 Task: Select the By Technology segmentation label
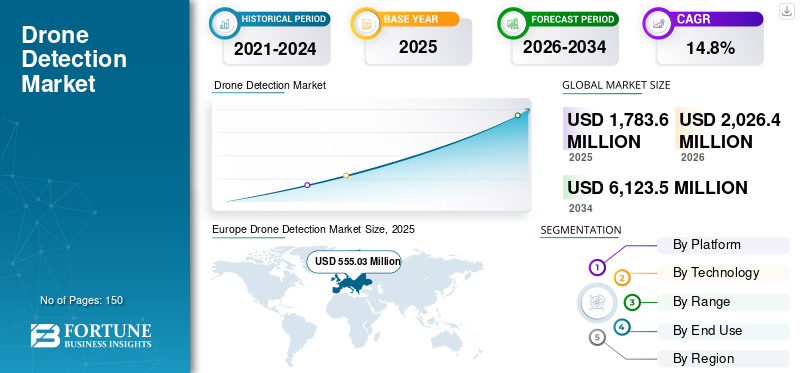pyautogui.click(x=723, y=273)
